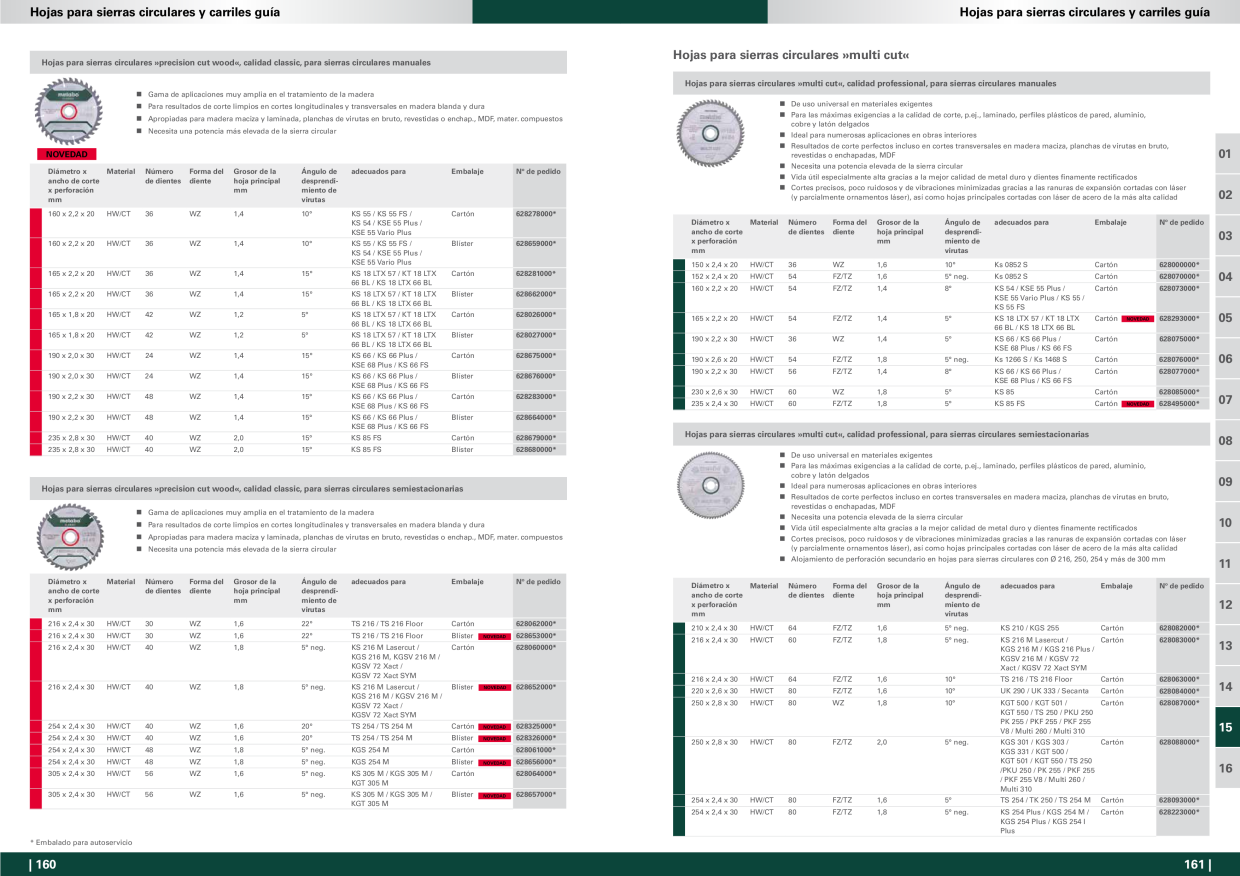Screen dimensions: 1240x876
Task: Select order number 628084000*
Action: tap(1179, 691)
